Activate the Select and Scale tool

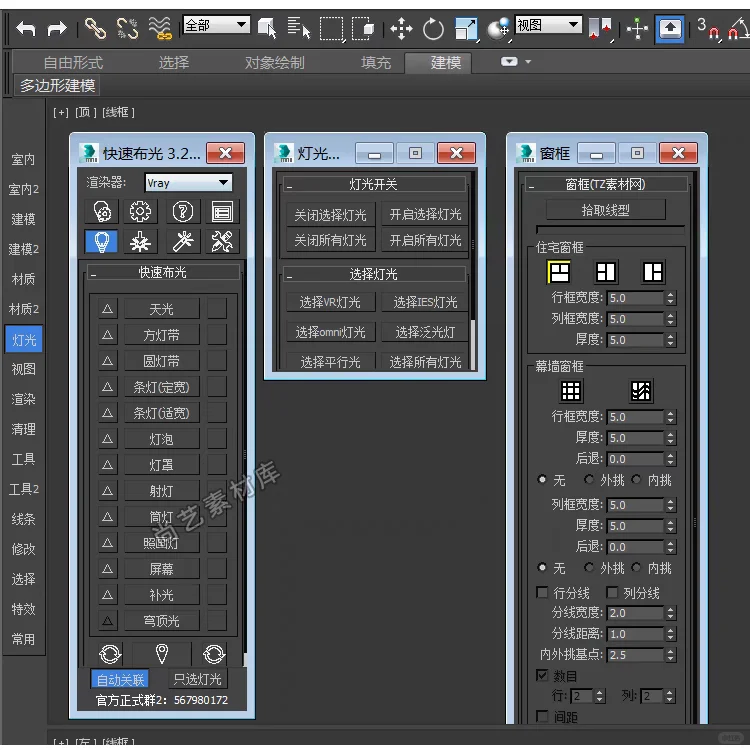(466, 29)
